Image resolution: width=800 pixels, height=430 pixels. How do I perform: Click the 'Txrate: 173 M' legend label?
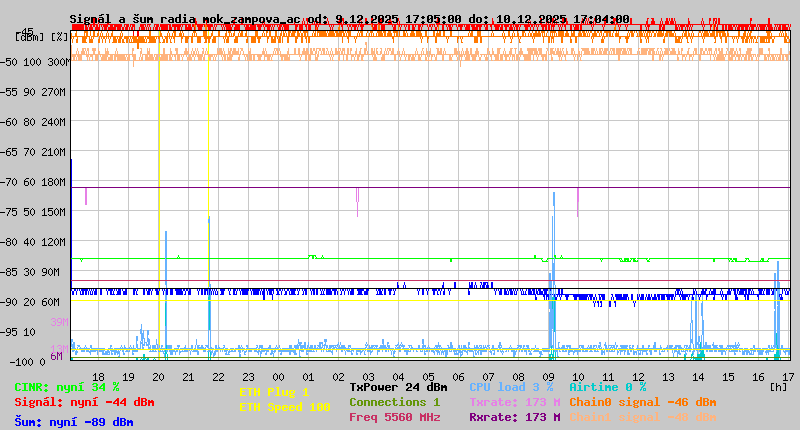point(515,402)
